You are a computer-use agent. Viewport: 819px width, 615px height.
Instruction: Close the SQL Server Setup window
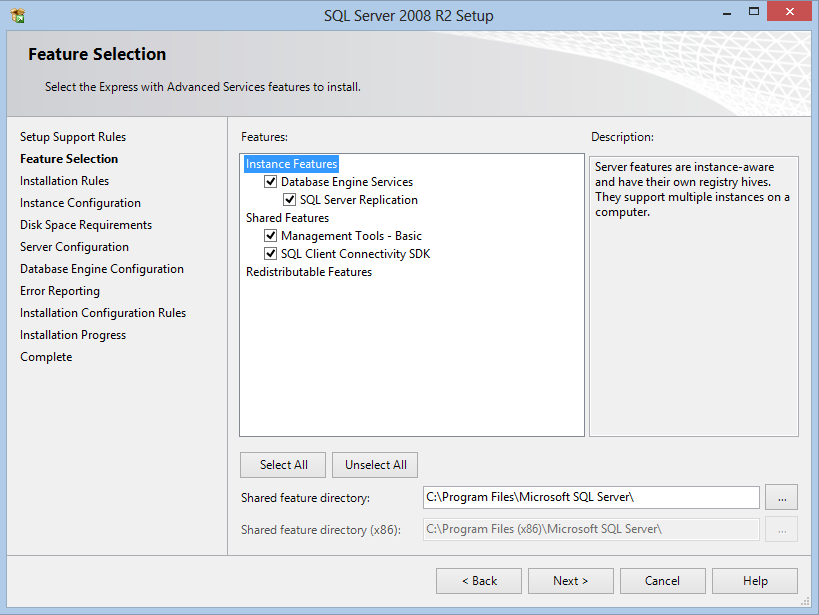pos(790,13)
